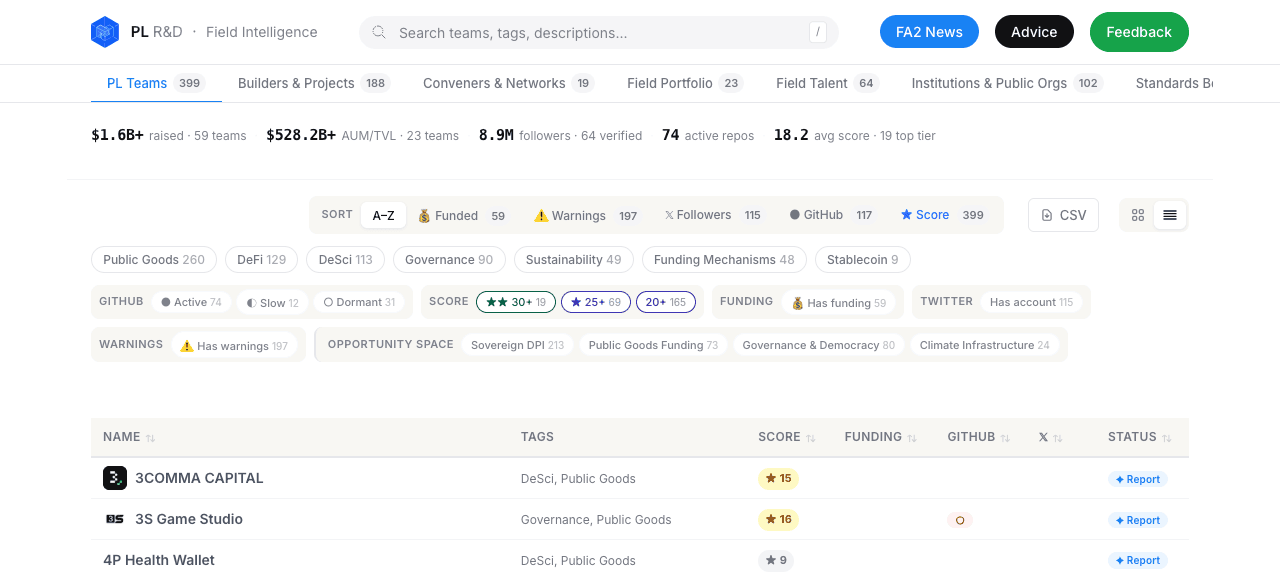
Task: Switch to grid view layout
Action: 1138,215
